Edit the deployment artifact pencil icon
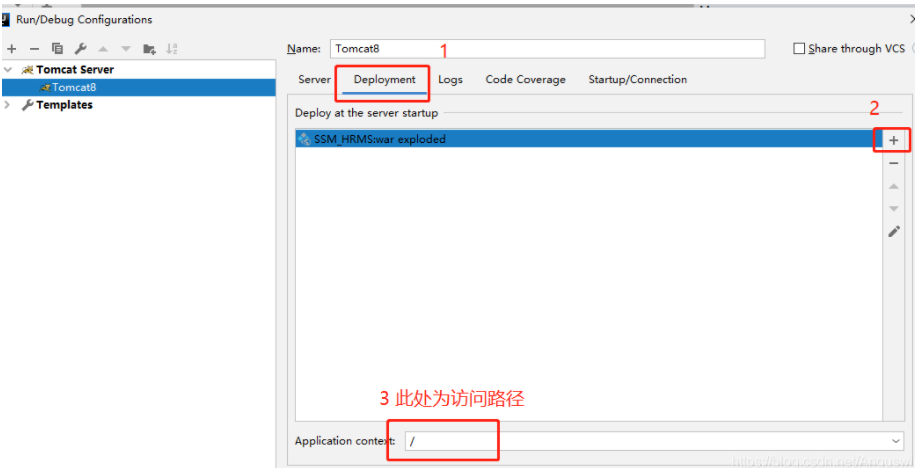 [893, 231]
